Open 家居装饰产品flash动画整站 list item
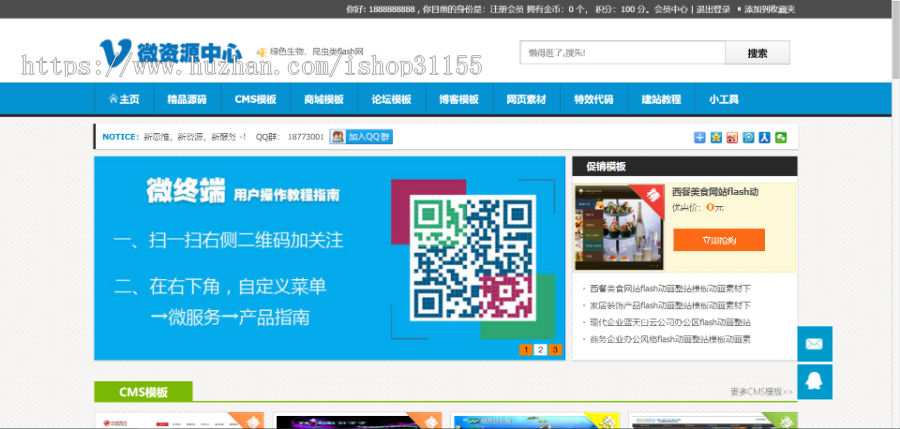Screen dimensions: 900x429 pyautogui.click(x=670, y=306)
